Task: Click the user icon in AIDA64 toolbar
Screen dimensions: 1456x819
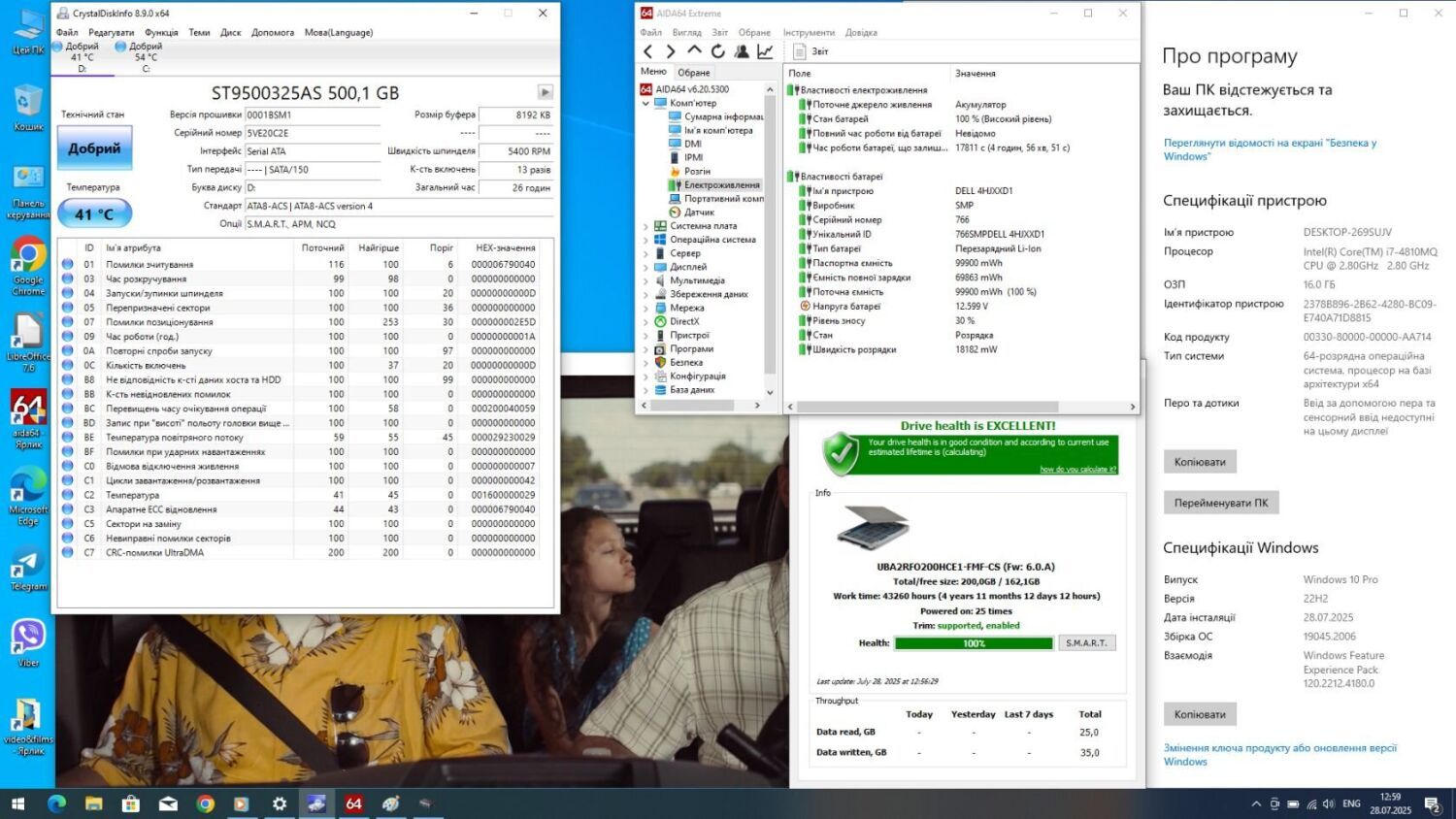Action: pyautogui.click(x=742, y=51)
